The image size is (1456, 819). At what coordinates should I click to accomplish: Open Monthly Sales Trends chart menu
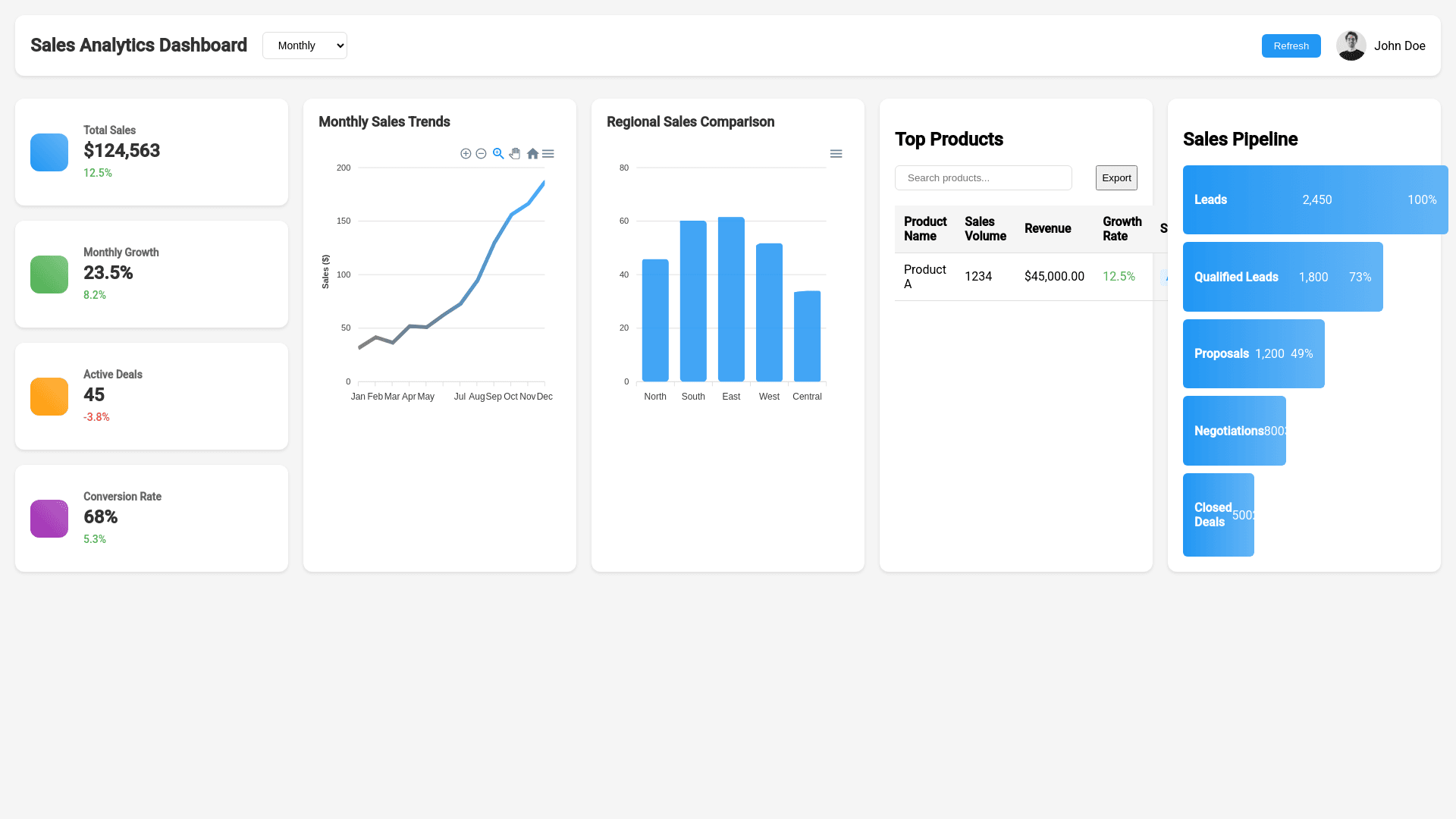pos(548,154)
